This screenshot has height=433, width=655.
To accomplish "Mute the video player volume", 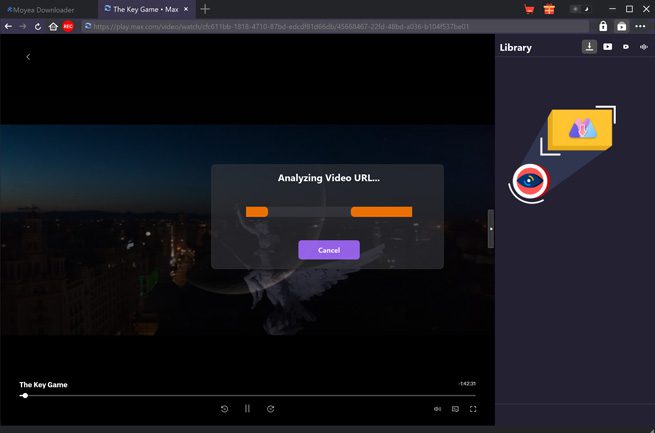I will click(437, 408).
